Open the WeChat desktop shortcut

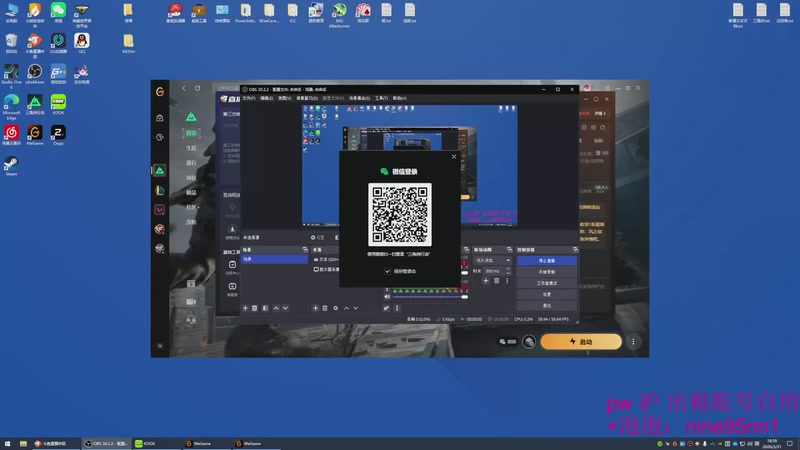tap(58, 12)
